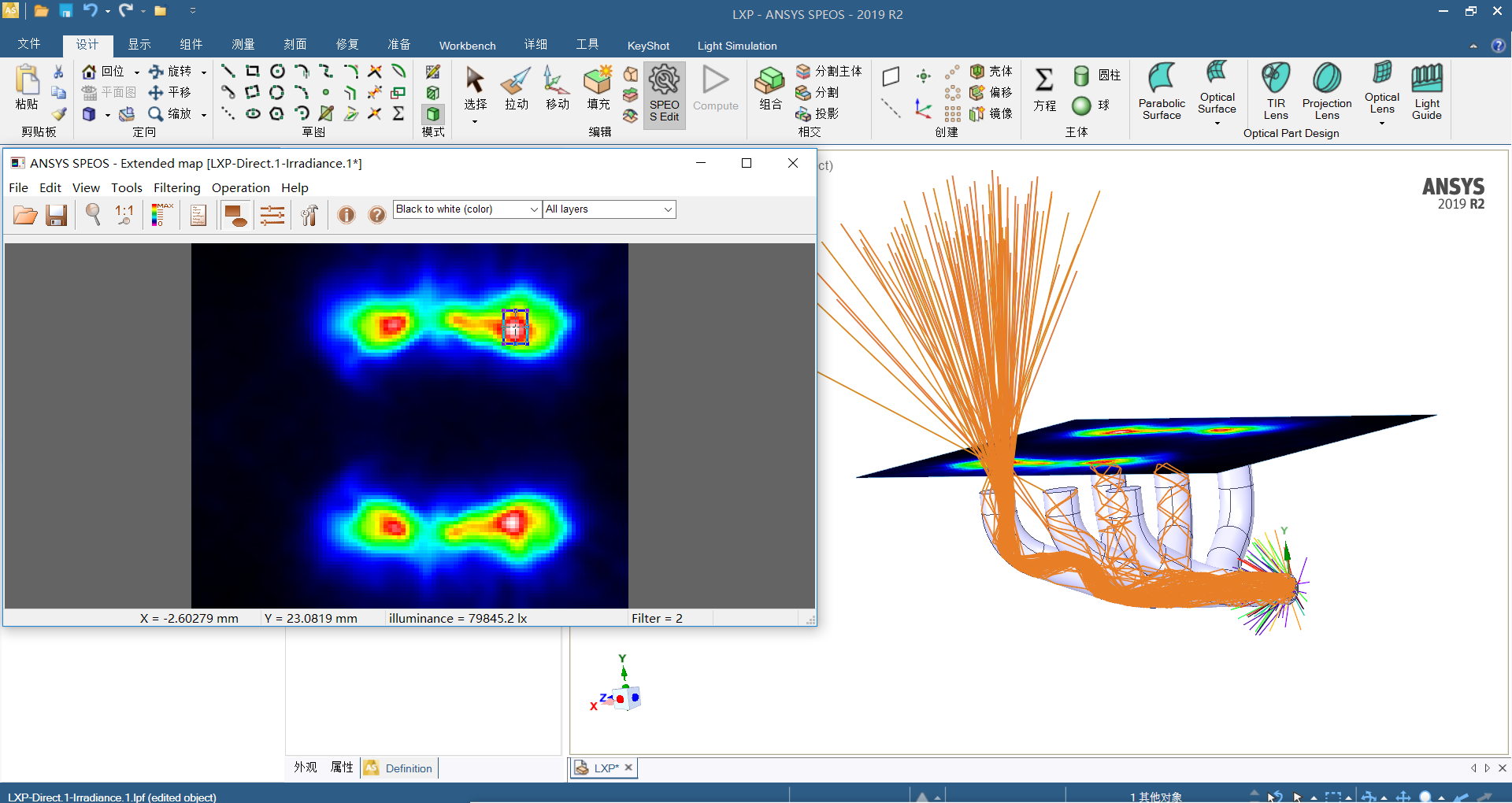The width and height of the screenshot is (1512, 803).
Task: Open the Filtering menu
Action: 176,187
